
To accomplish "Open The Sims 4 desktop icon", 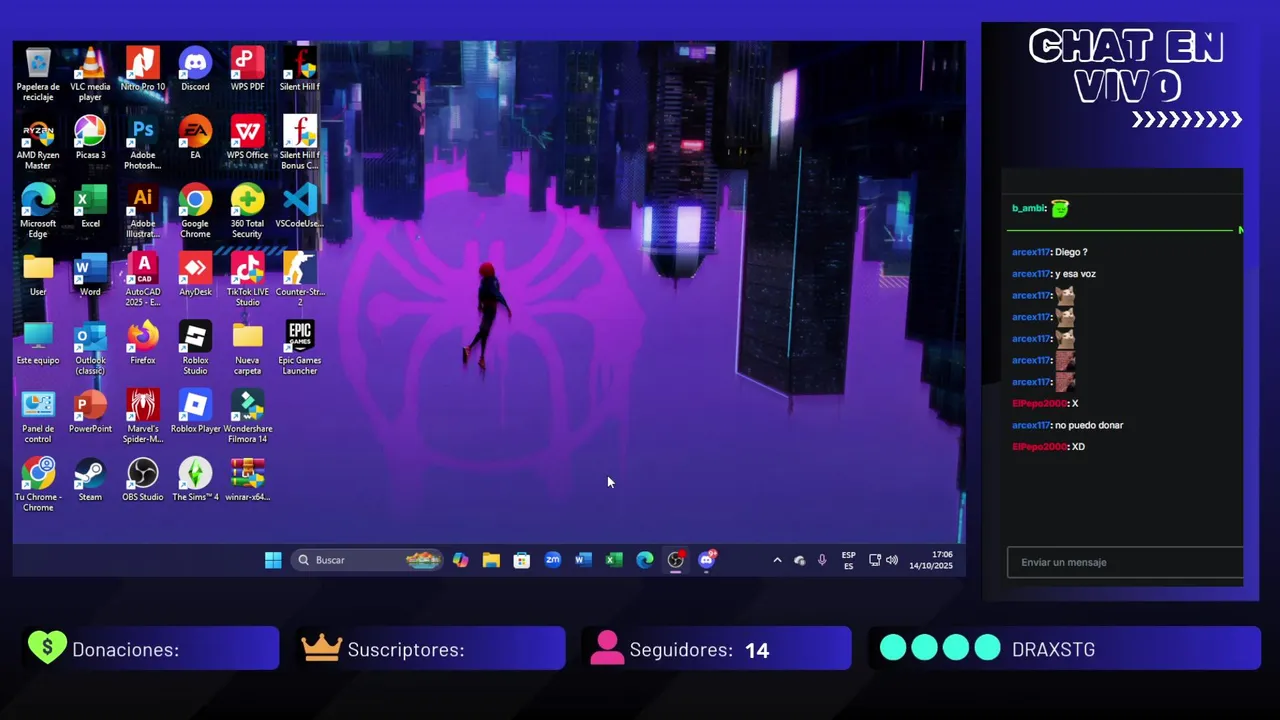I will coord(195,480).
